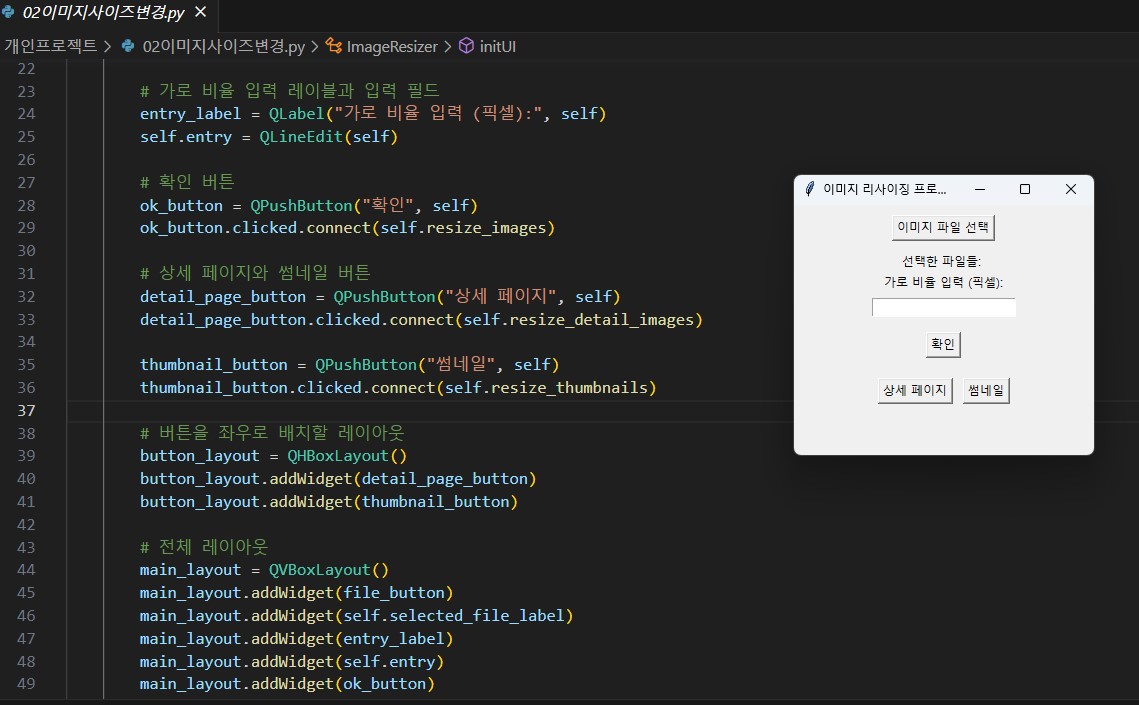
Task: Minimize the 이미지 리사이징 window
Action: (980, 189)
